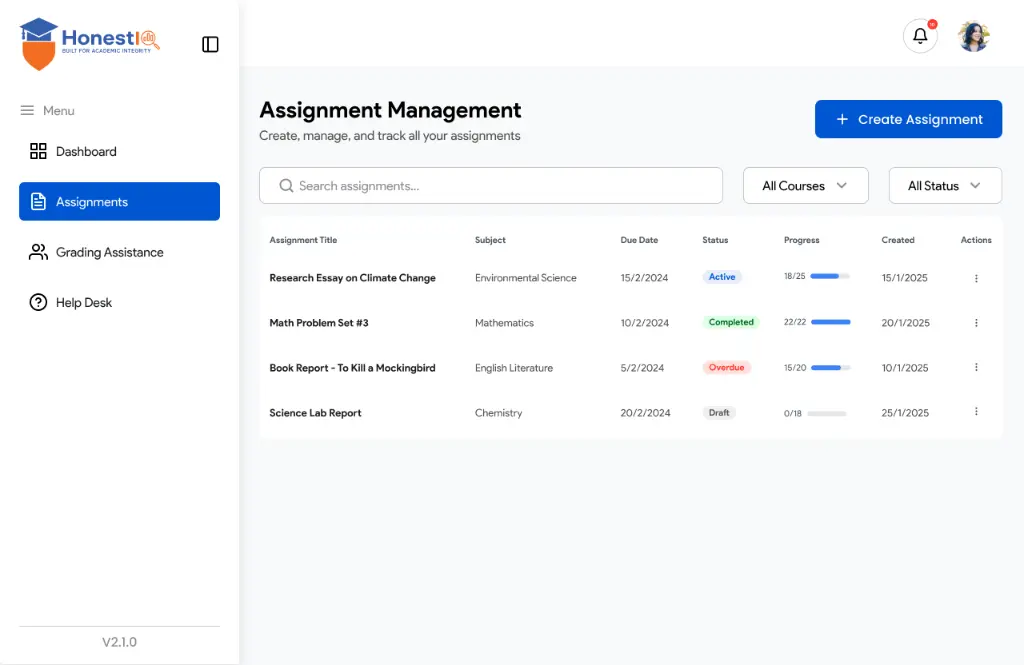Focus the Search assignments field
The image size is (1024, 665).
(x=490, y=186)
